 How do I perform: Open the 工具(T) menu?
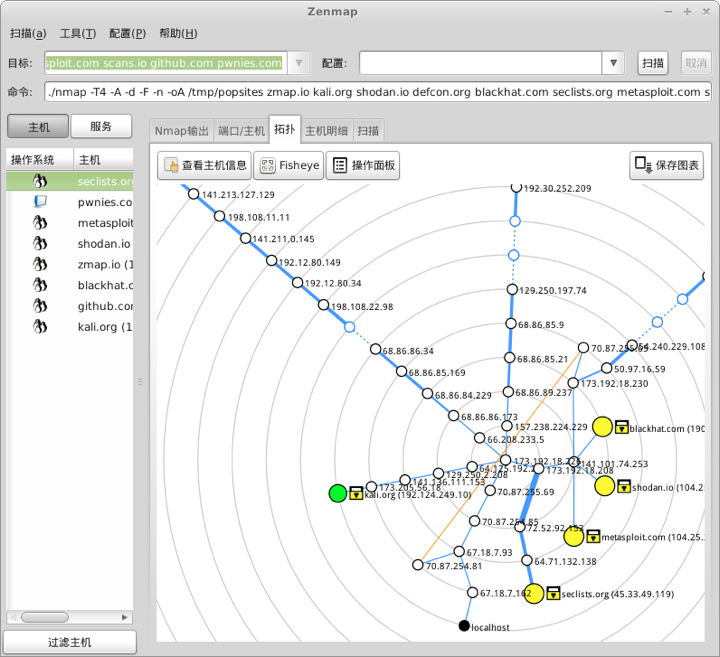point(78,33)
